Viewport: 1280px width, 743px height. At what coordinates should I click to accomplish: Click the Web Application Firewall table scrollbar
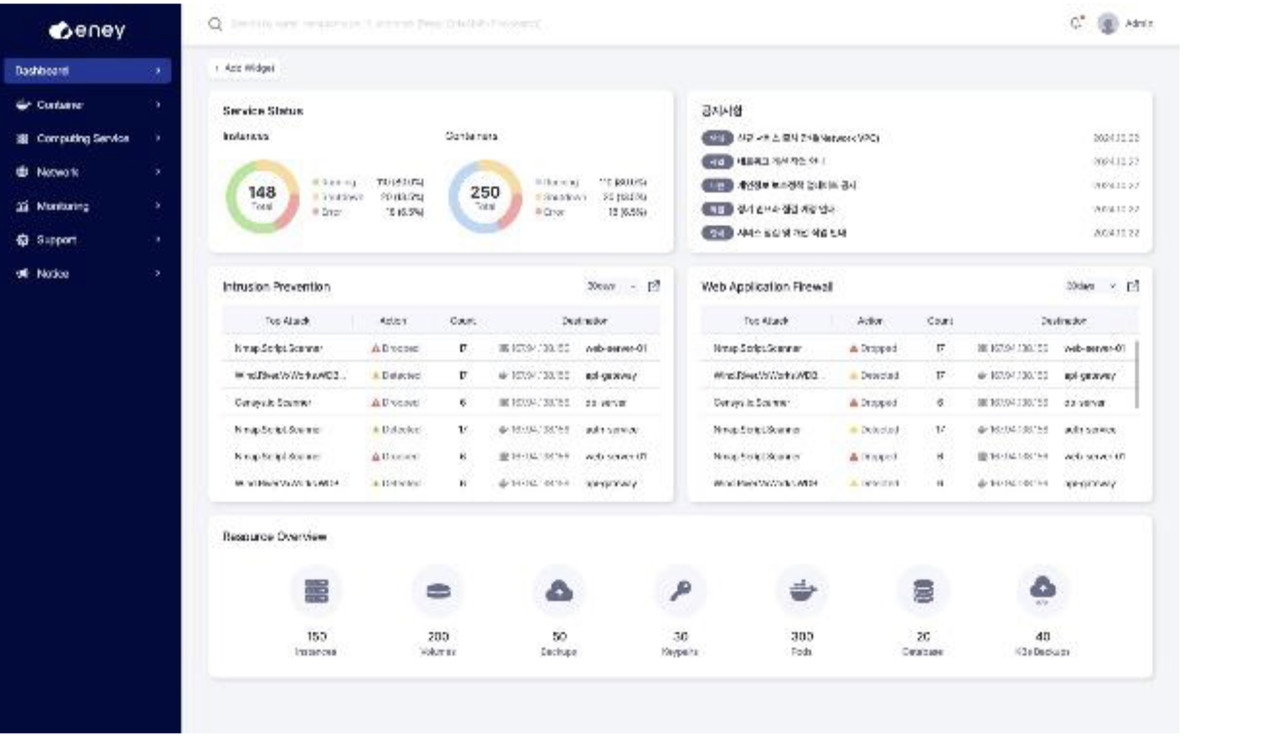(1139, 374)
